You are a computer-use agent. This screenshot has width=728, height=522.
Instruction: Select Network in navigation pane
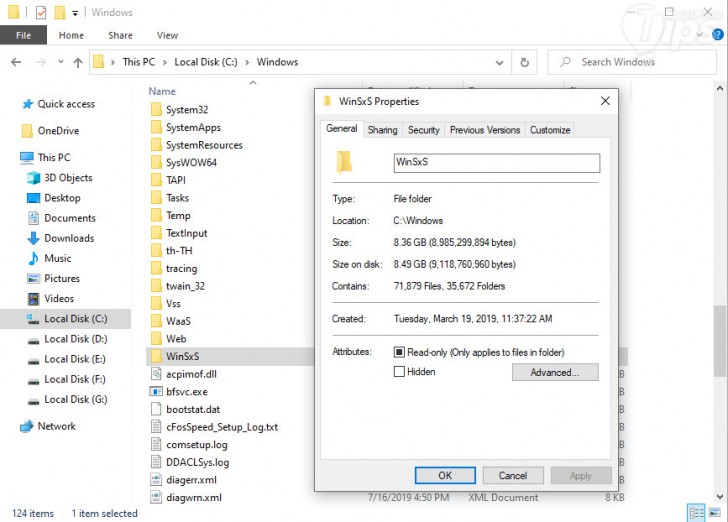[47, 426]
